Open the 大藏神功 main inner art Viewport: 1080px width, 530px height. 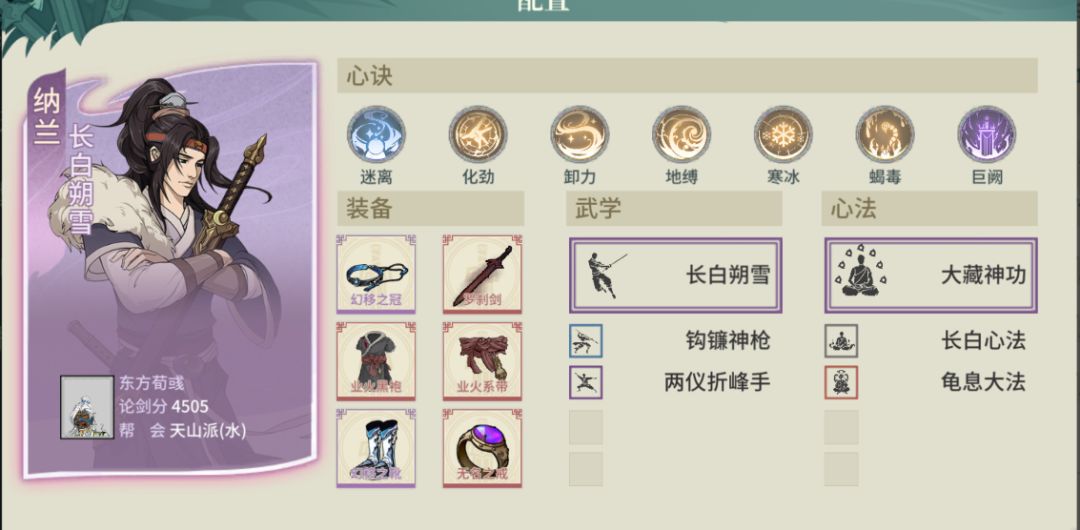pos(931,276)
